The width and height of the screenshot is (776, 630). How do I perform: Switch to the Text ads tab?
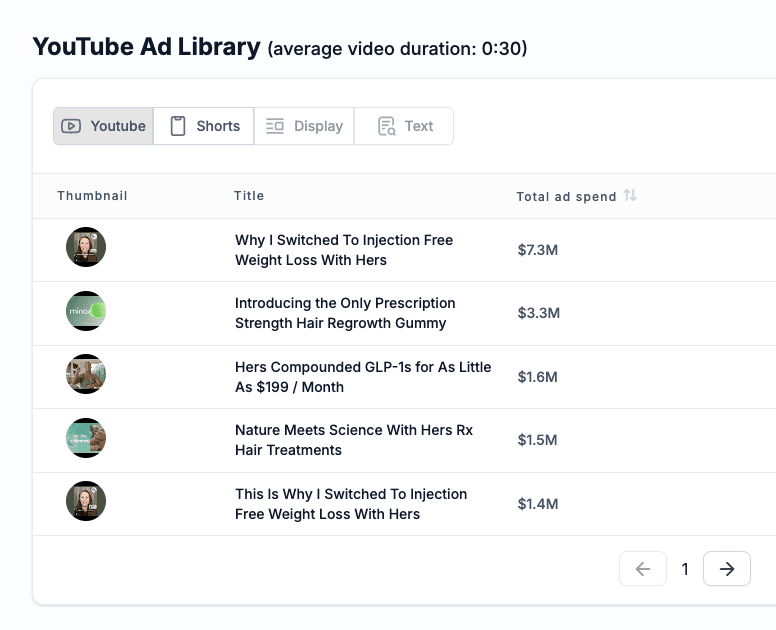point(404,126)
